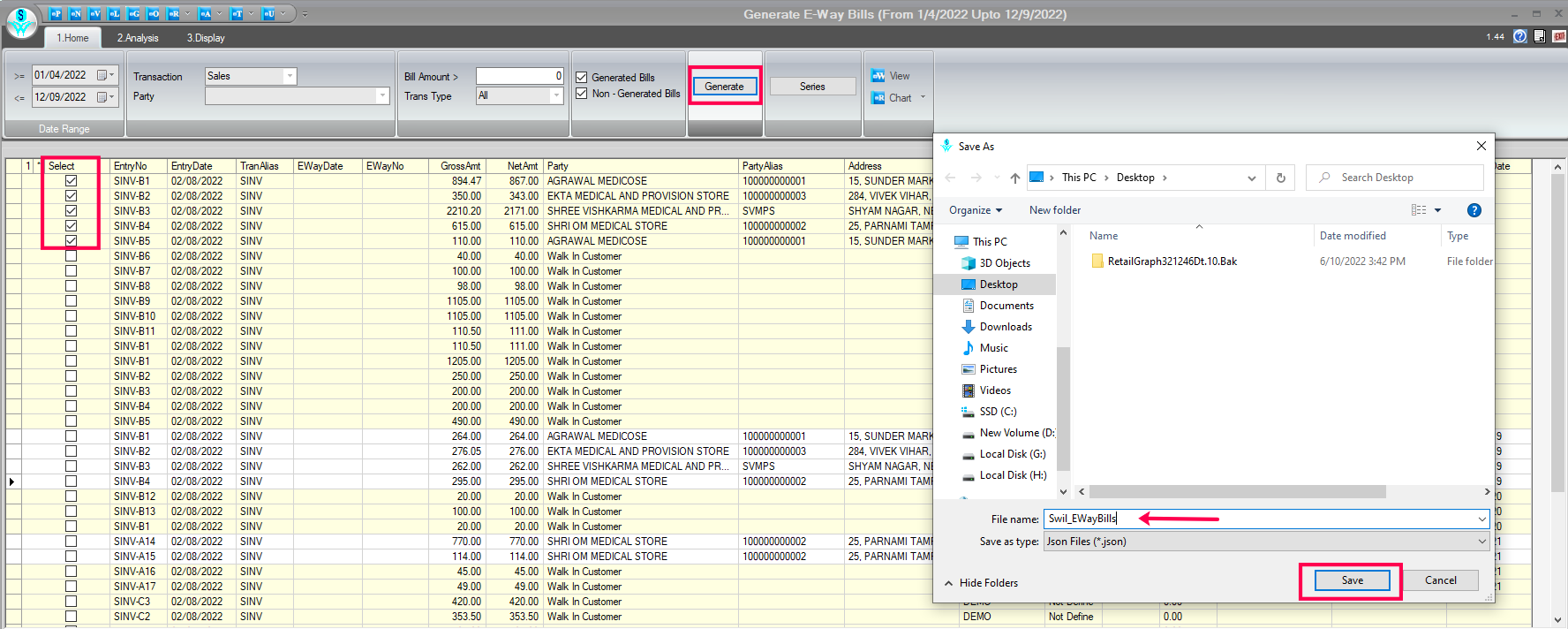
Task: Click Save in the Save As dialog
Action: [1353, 580]
